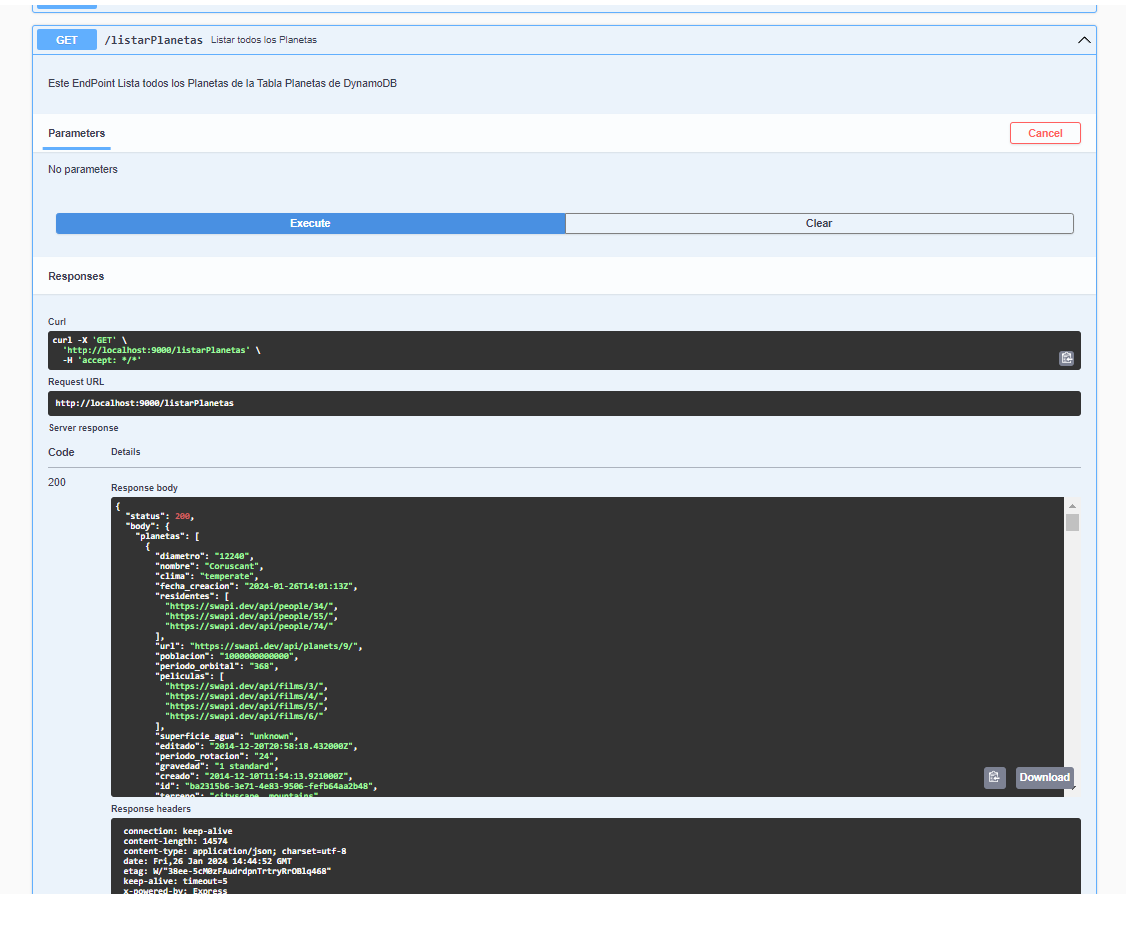Click the "superficie_agua": "unknown" line
Image resolution: width=1126 pixels, height=930 pixels.
[x=226, y=736]
